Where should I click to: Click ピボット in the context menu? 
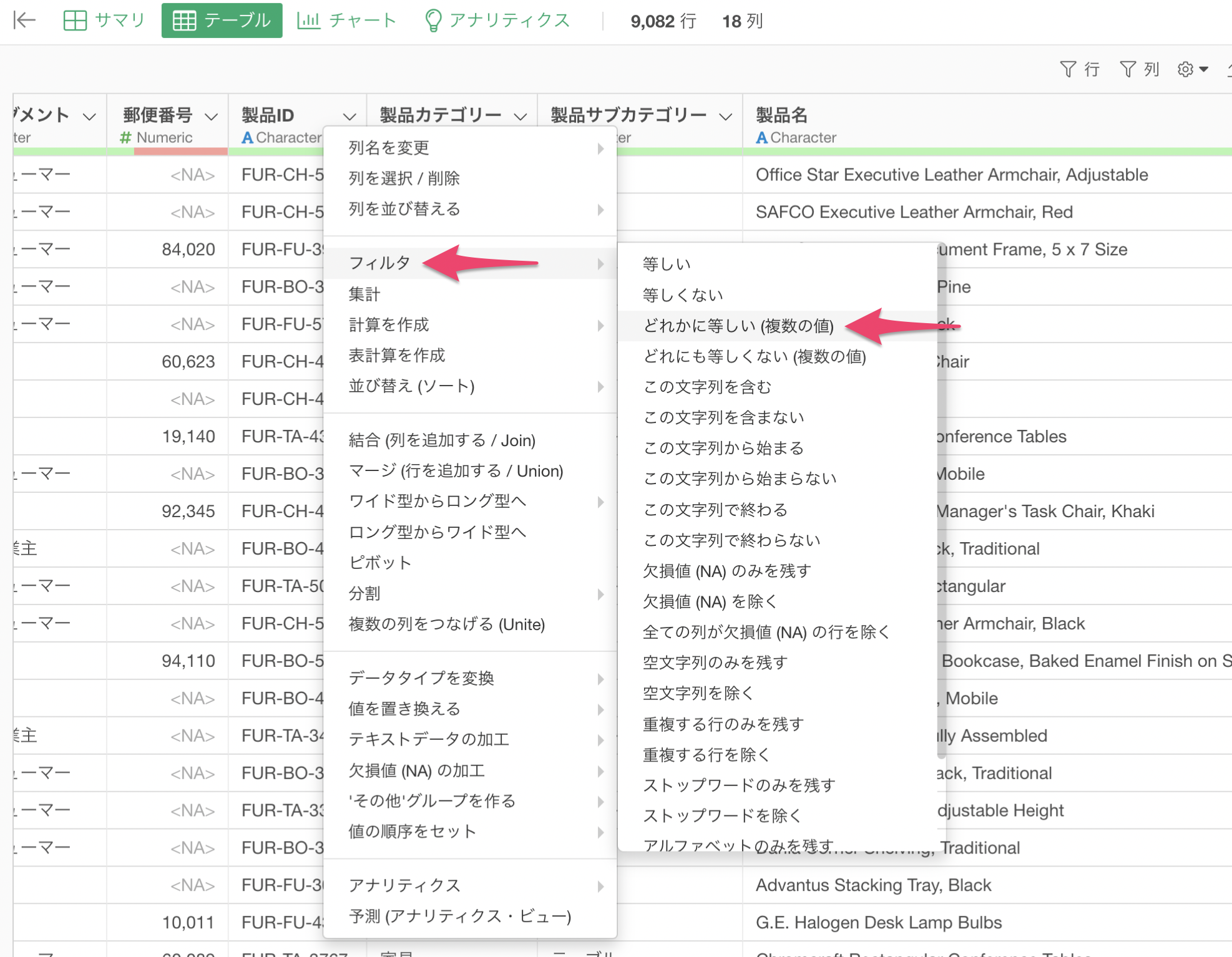click(x=379, y=563)
